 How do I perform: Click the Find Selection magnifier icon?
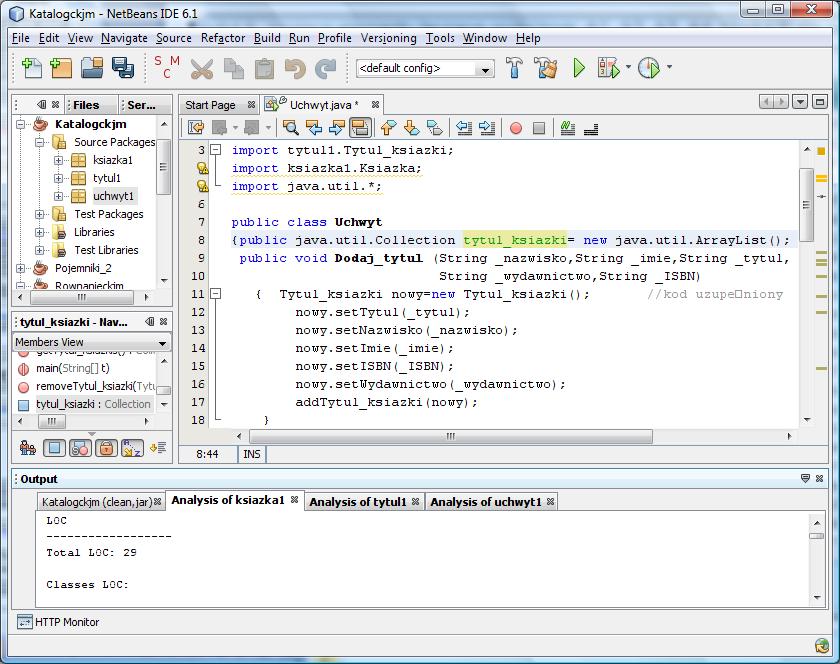[290, 128]
